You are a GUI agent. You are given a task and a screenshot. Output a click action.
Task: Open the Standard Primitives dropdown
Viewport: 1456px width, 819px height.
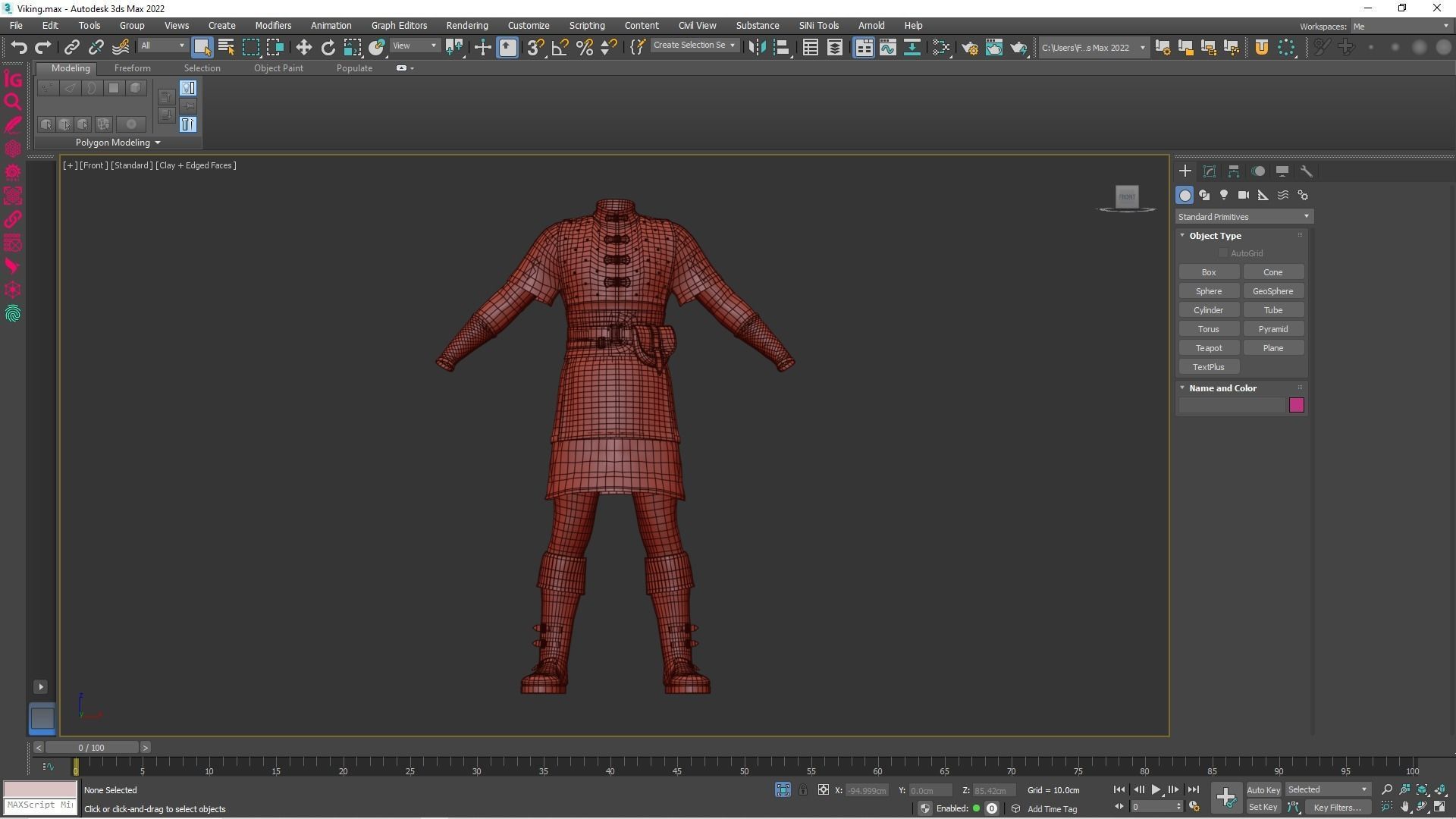click(x=1244, y=217)
